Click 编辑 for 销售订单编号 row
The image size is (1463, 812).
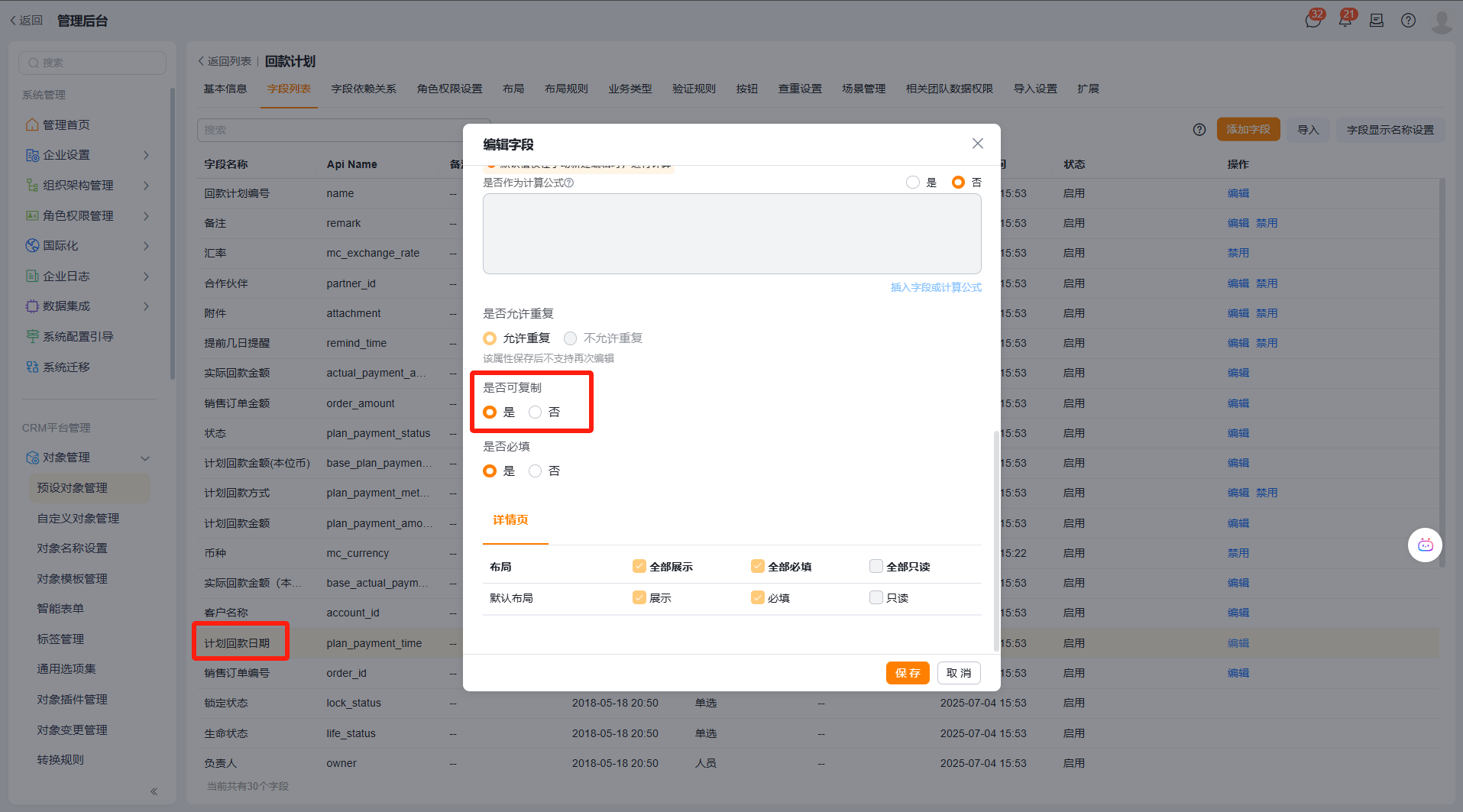tap(1238, 673)
